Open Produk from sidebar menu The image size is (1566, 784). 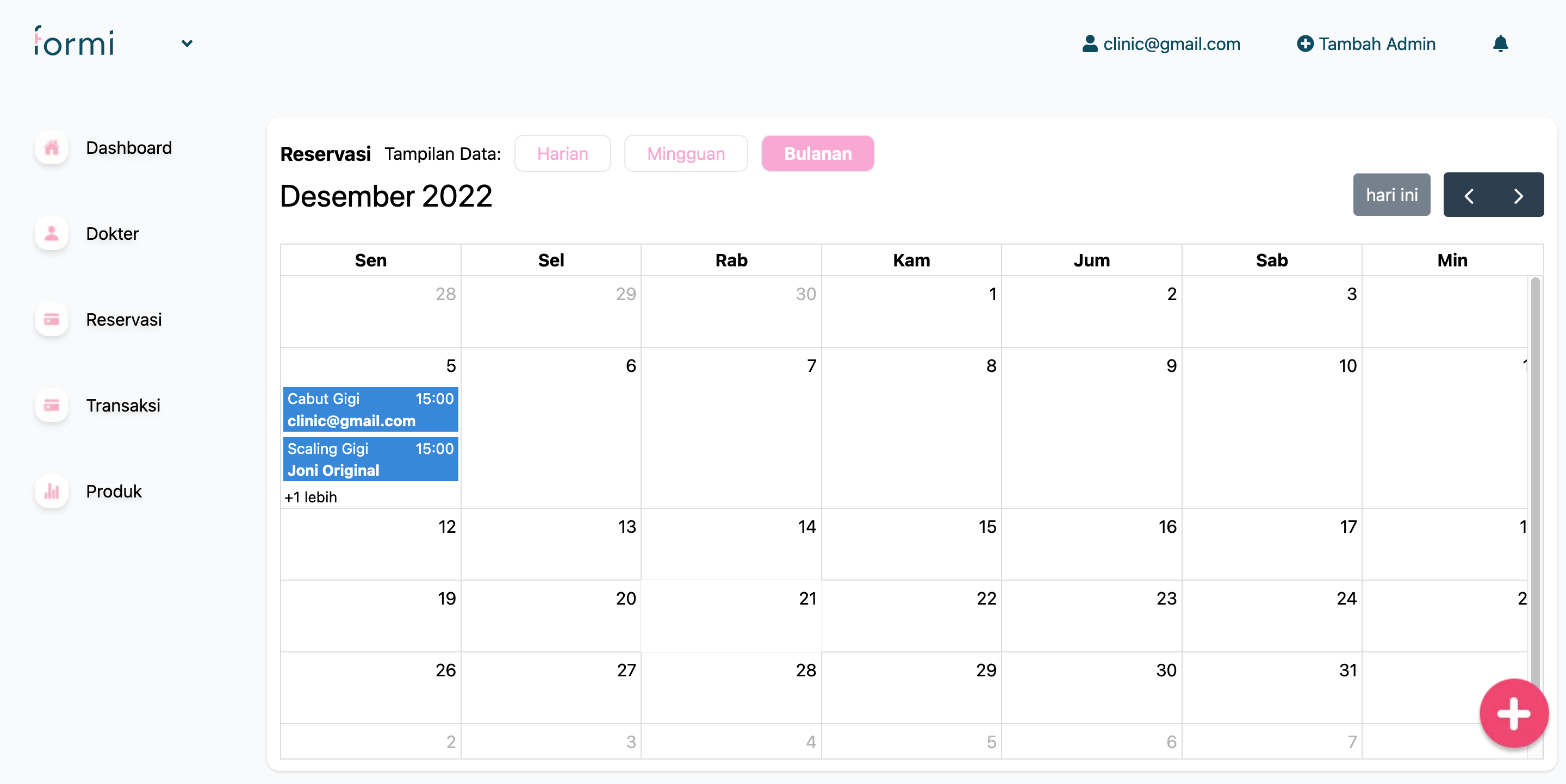[x=114, y=491]
